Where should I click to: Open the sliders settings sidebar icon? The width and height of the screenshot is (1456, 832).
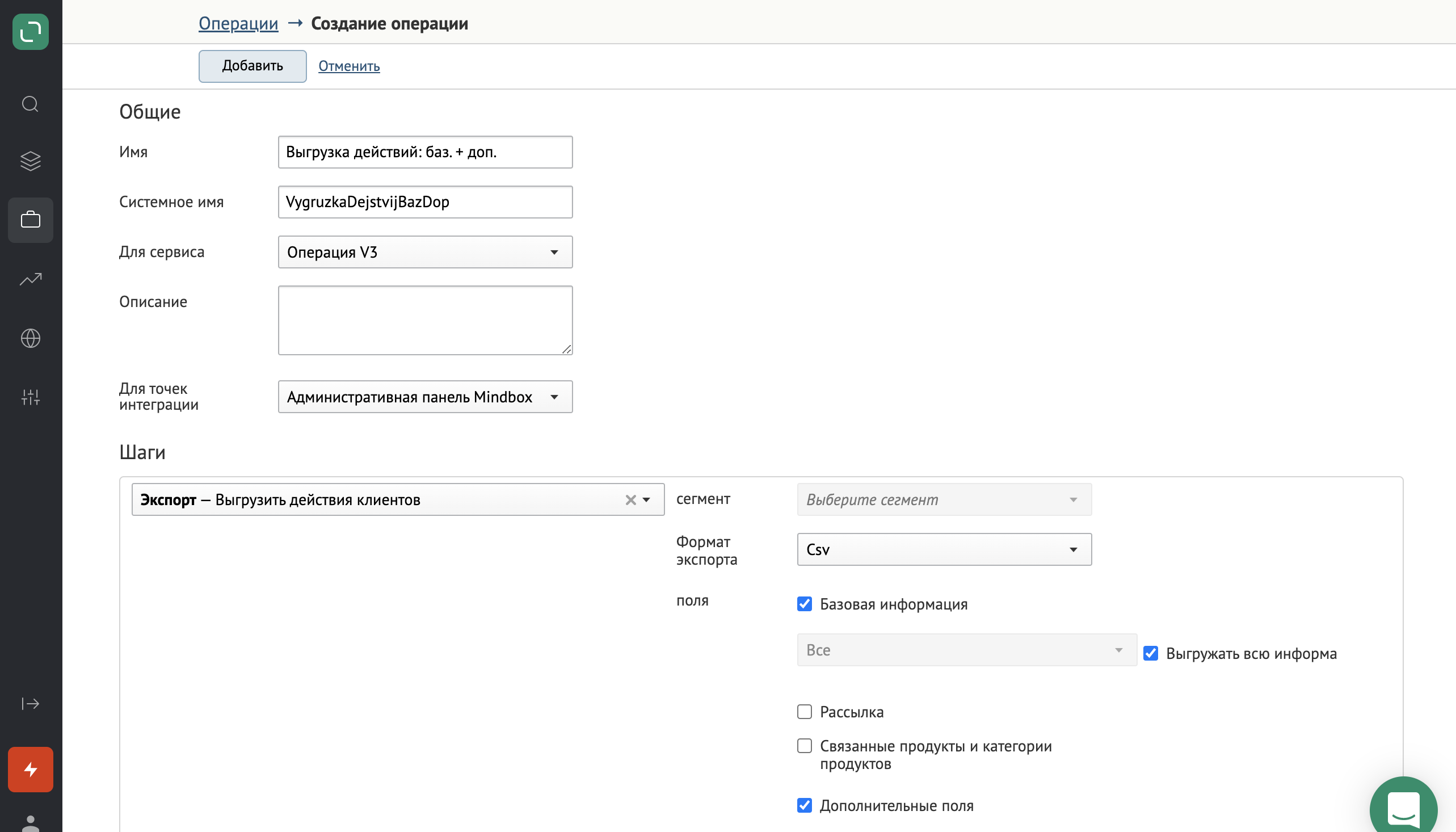(30, 397)
